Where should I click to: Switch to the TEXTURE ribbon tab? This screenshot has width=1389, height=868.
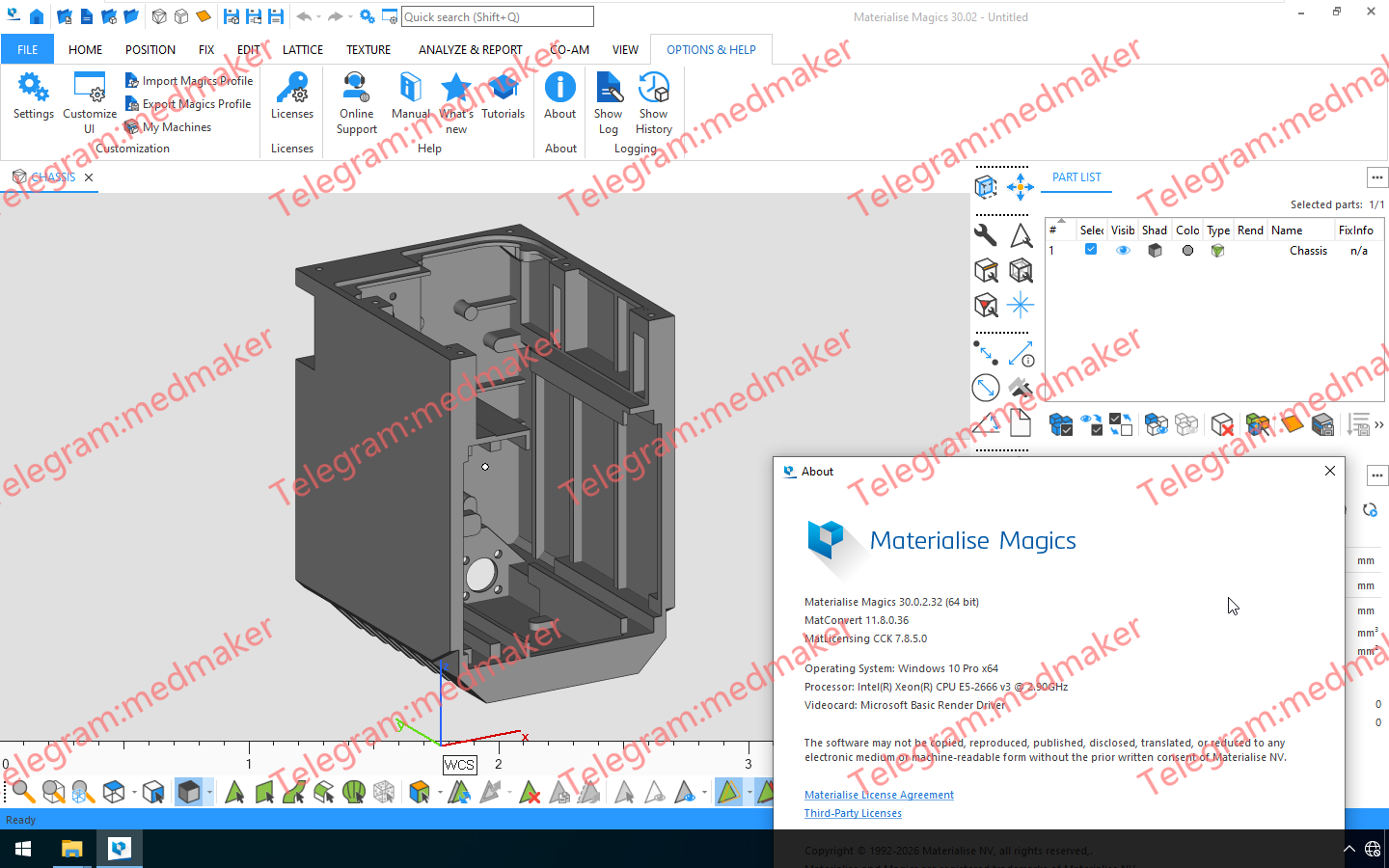point(368,49)
